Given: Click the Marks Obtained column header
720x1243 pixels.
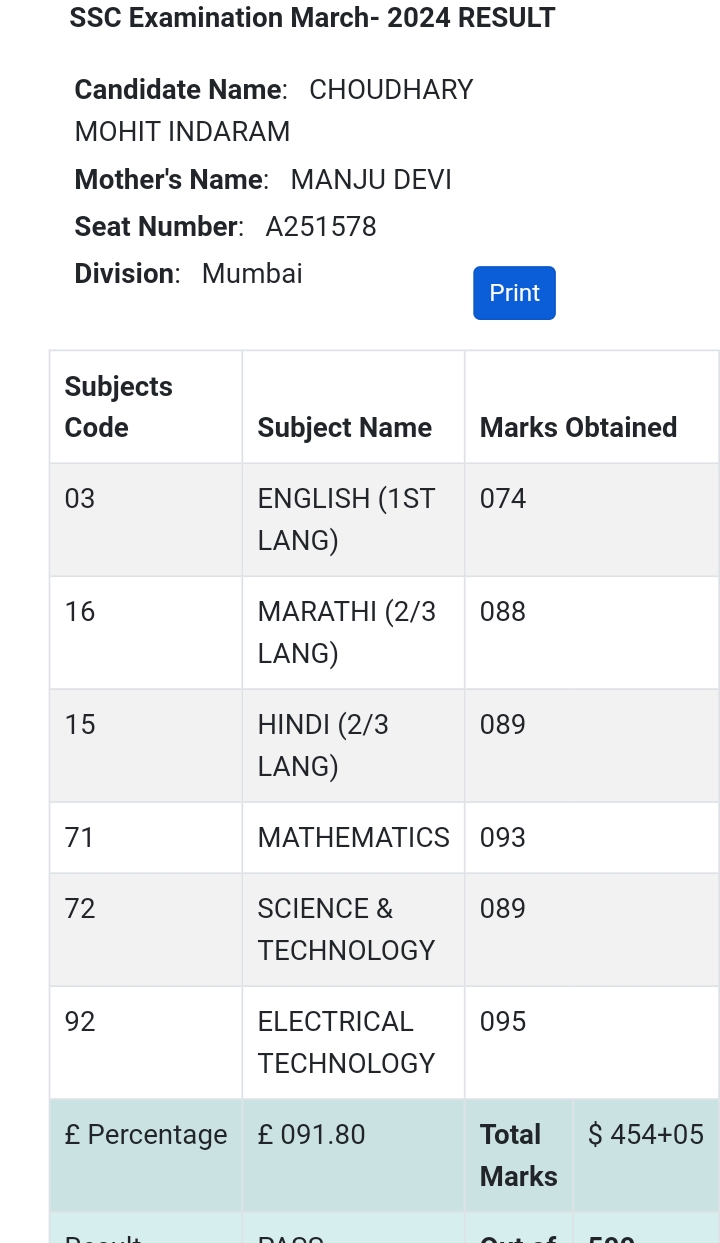Looking at the screenshot, I should (578, 428).
